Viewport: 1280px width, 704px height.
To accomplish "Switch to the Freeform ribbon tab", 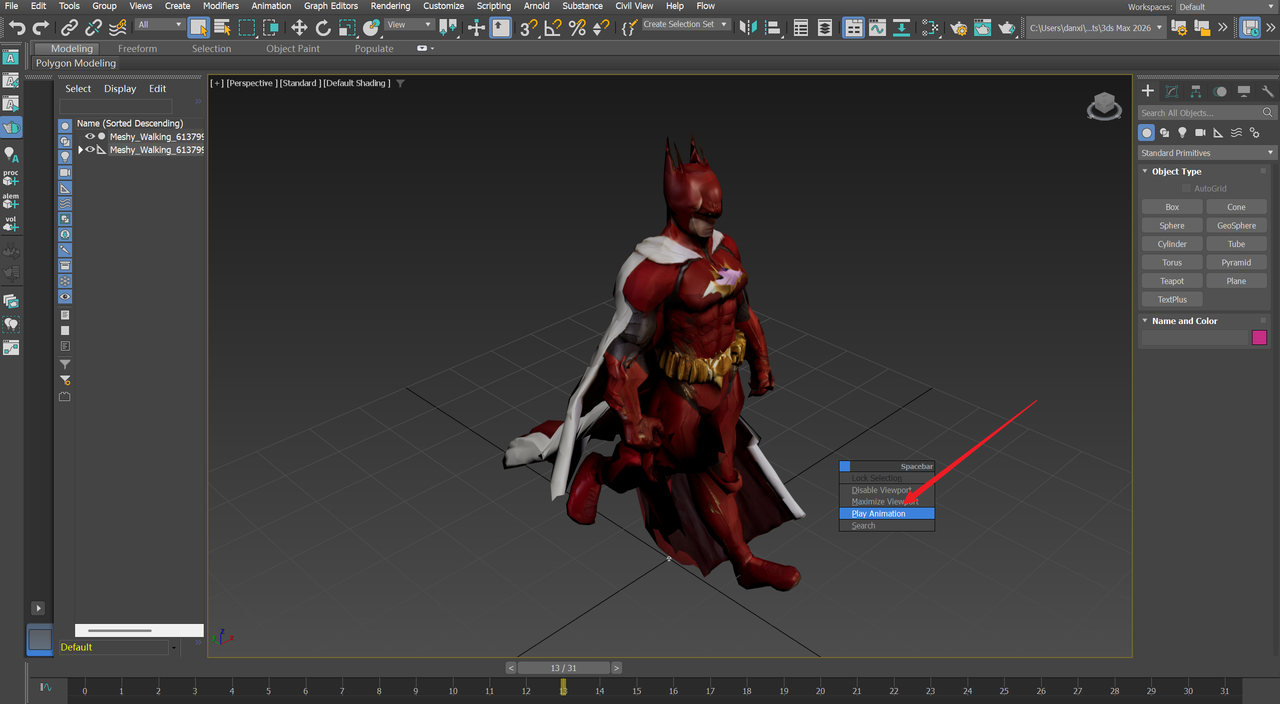I will 137,48.
